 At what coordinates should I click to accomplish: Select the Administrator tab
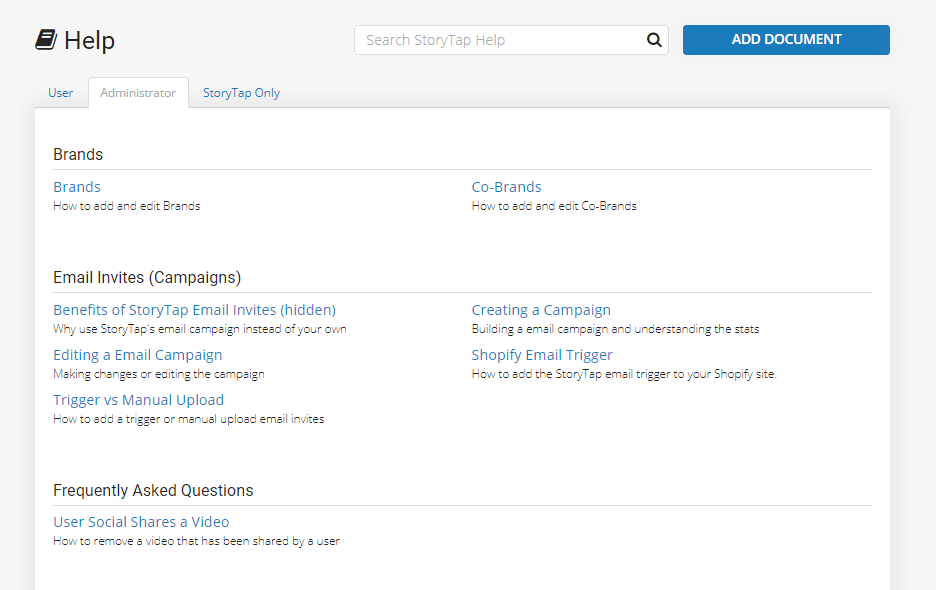tap(138, 93)
